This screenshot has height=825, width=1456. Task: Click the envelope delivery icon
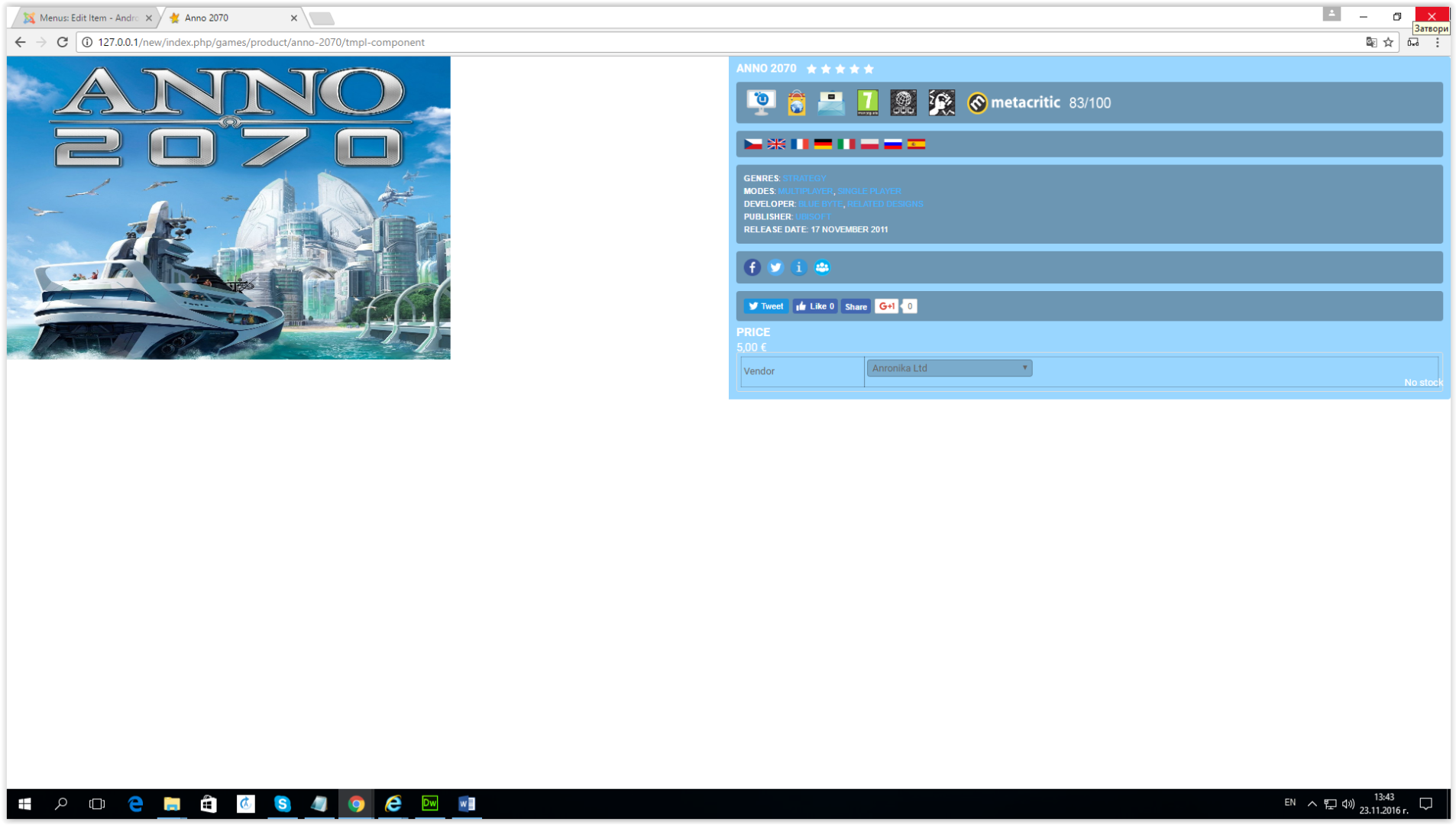pyautogui.click(x=831, y=102)
